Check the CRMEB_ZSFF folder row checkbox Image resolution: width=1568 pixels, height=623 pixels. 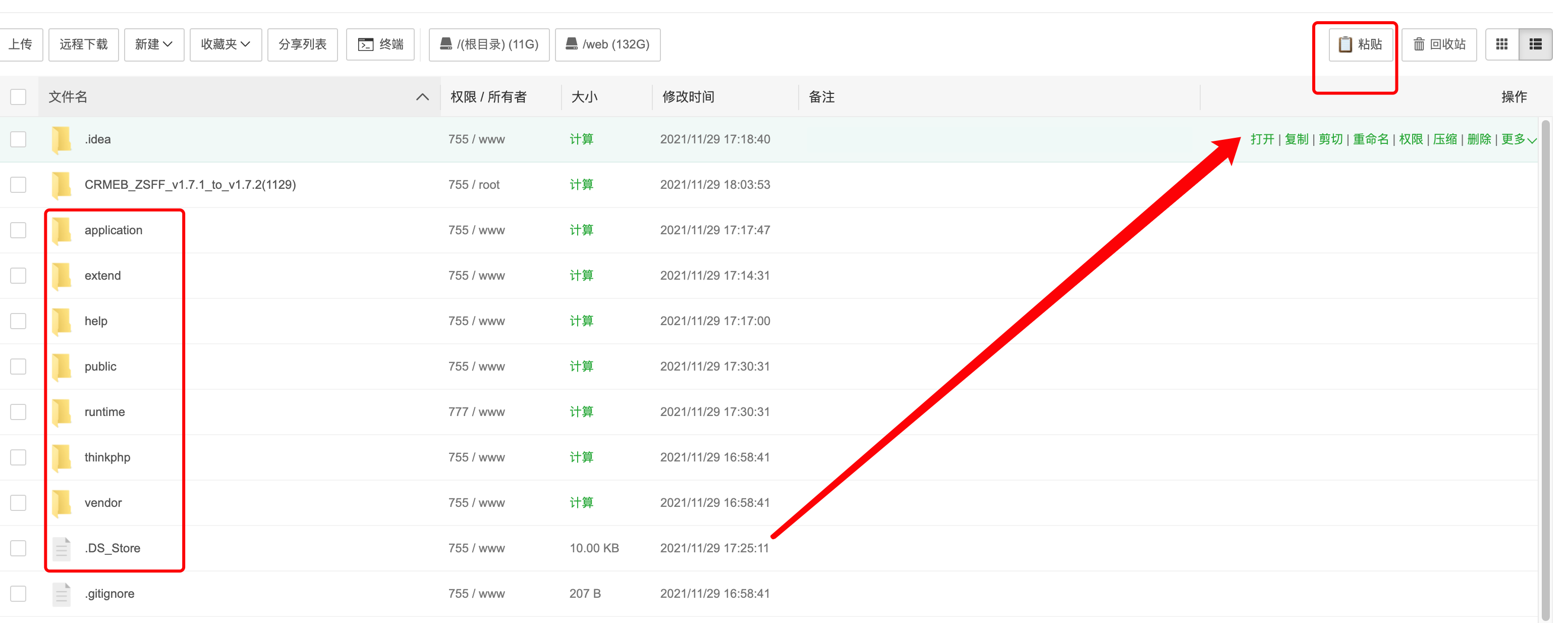[x=18, y=184]
